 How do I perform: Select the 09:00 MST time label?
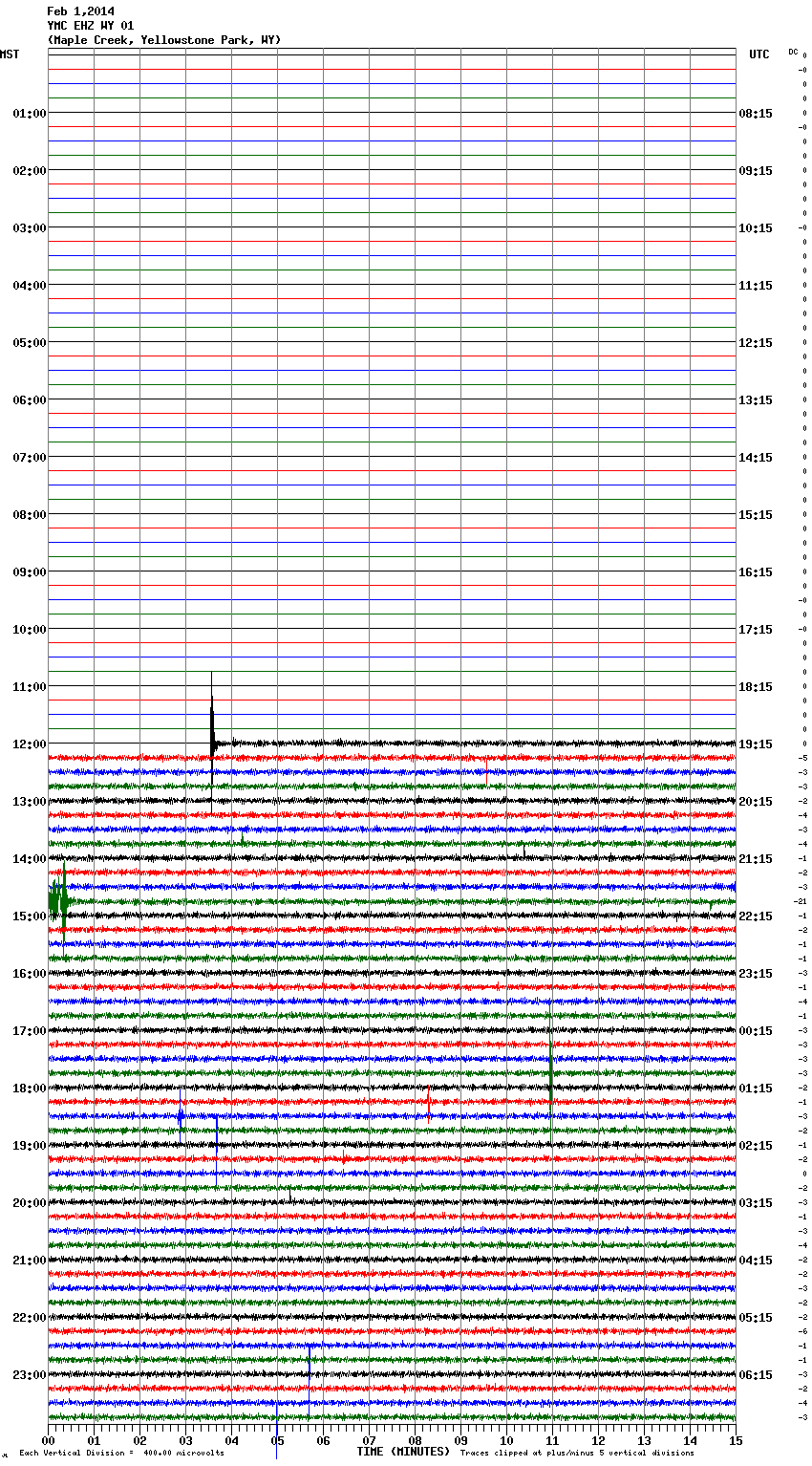point(30,572)
